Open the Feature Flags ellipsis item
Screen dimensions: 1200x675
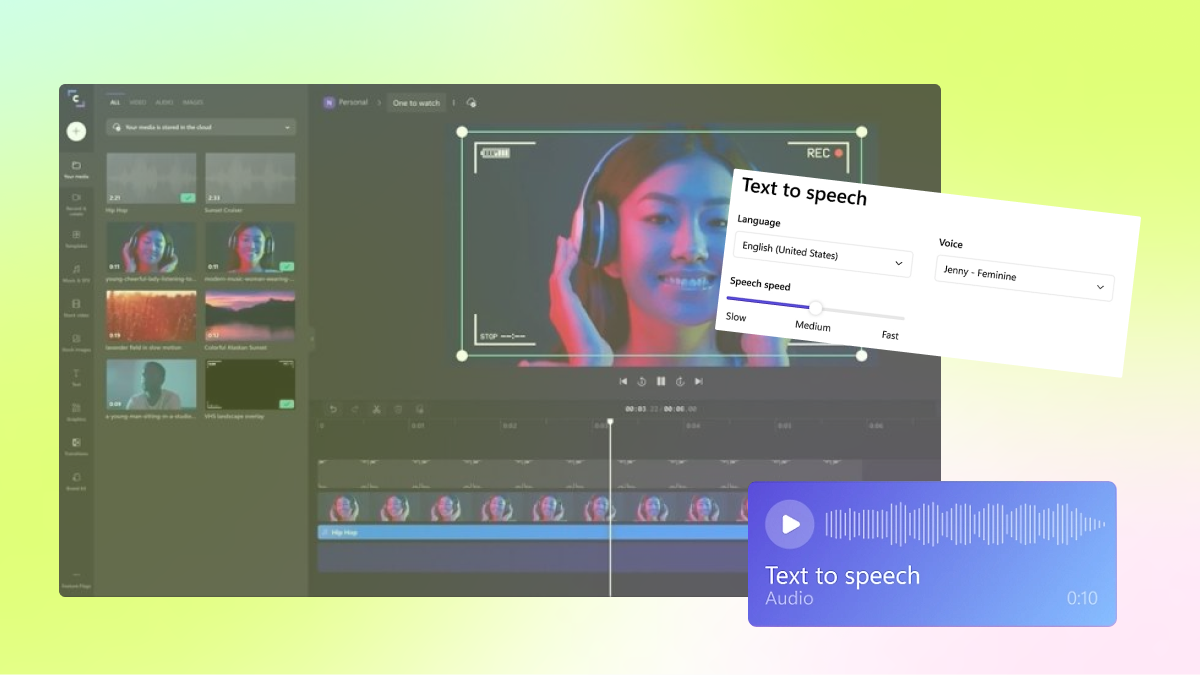pos(76,578)
